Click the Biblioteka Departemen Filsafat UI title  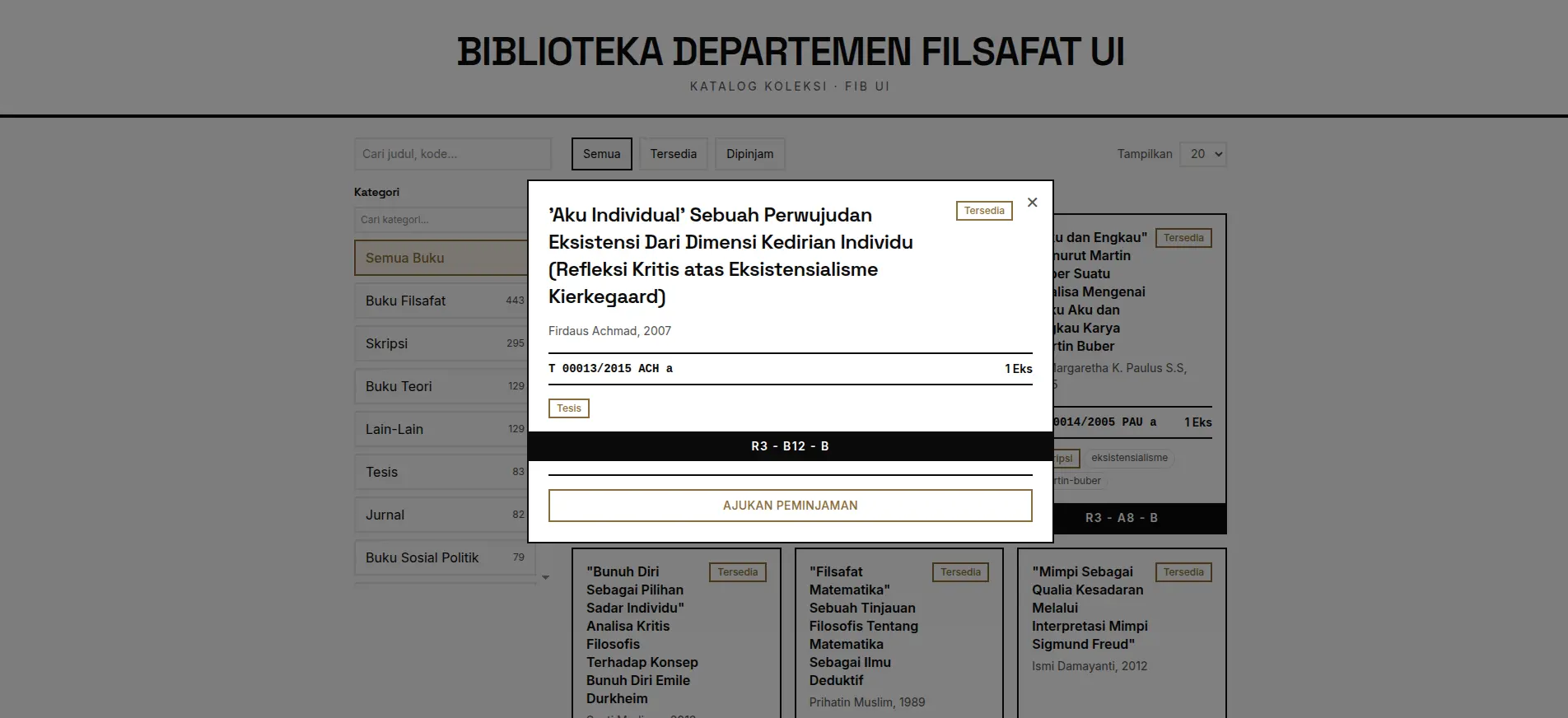(x=791, y=52)
